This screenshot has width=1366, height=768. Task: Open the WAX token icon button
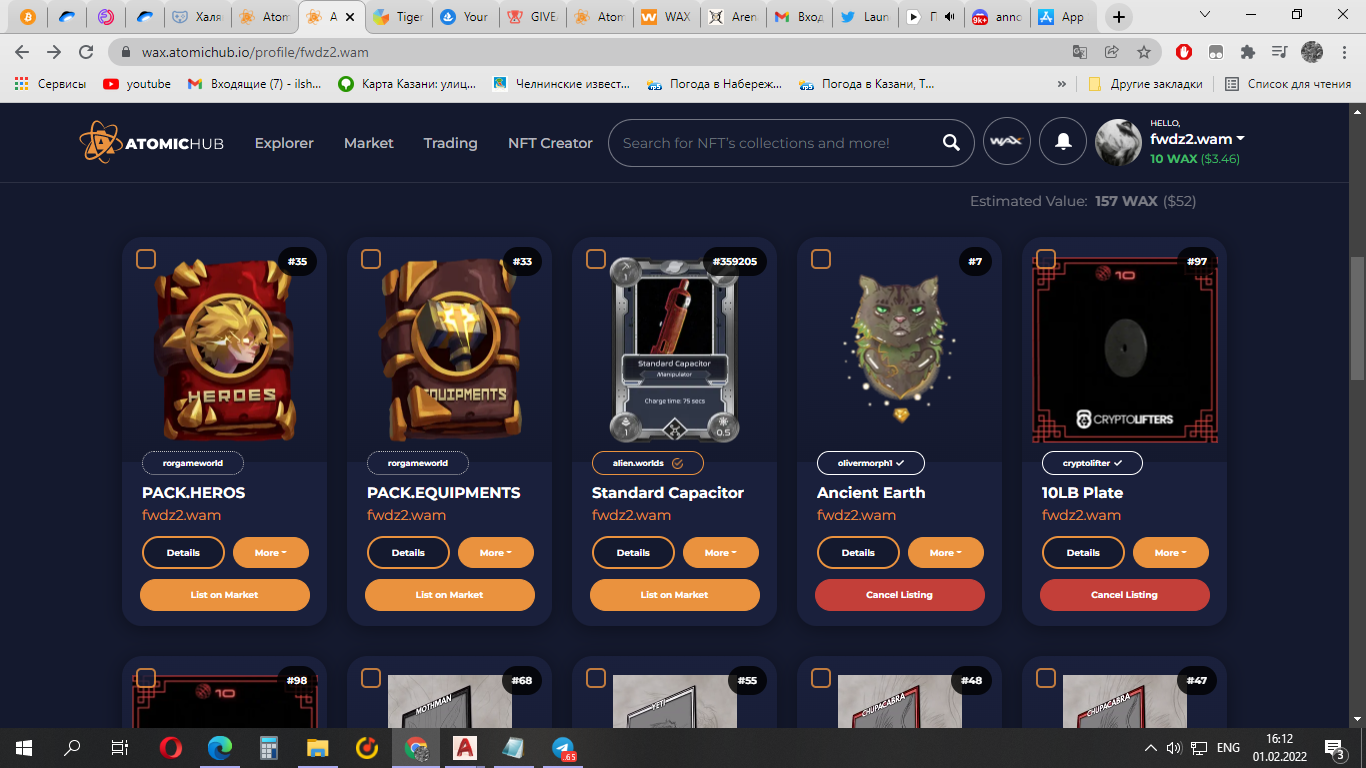(1007, 142)
